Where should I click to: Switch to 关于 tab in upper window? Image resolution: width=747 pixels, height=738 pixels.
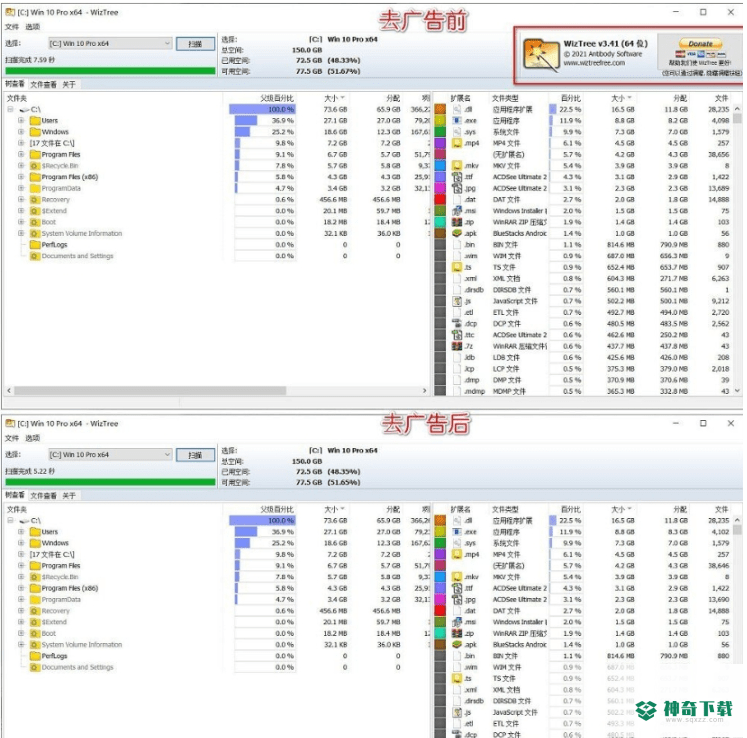(69, 84)
